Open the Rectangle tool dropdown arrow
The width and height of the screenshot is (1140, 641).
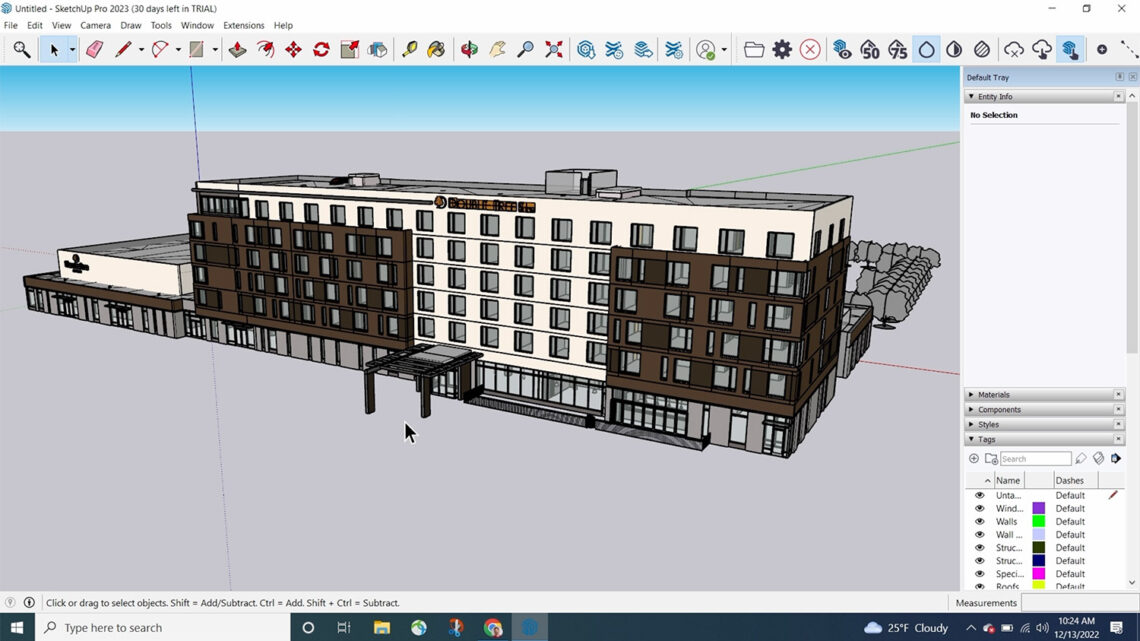pyautogui.click(x=214, y=49)
